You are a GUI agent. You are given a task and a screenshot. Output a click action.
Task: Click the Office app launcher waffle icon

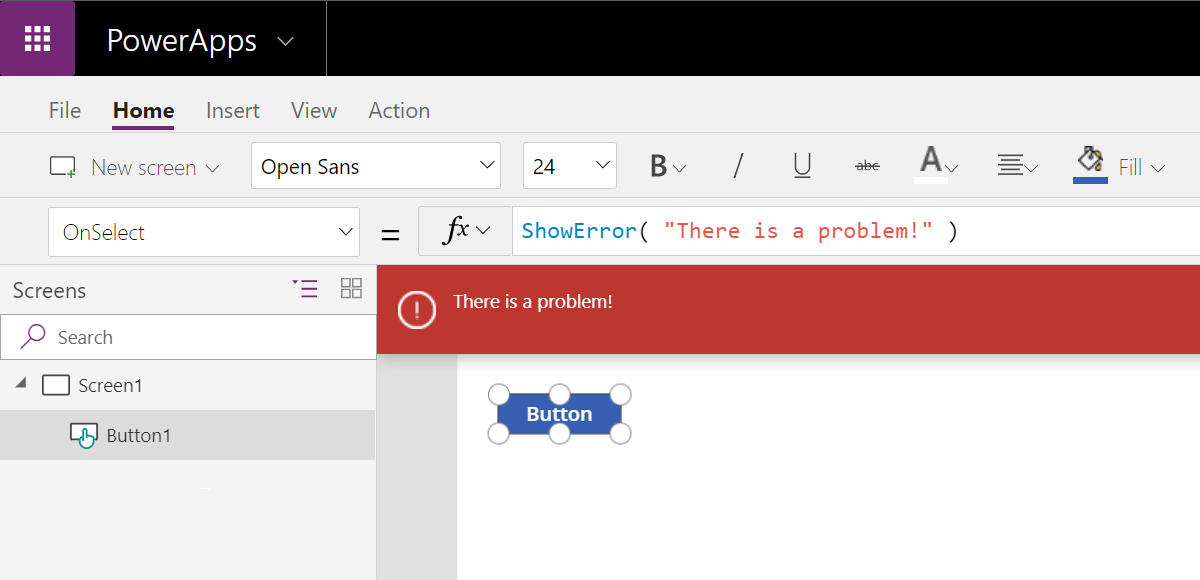[37, 38]
